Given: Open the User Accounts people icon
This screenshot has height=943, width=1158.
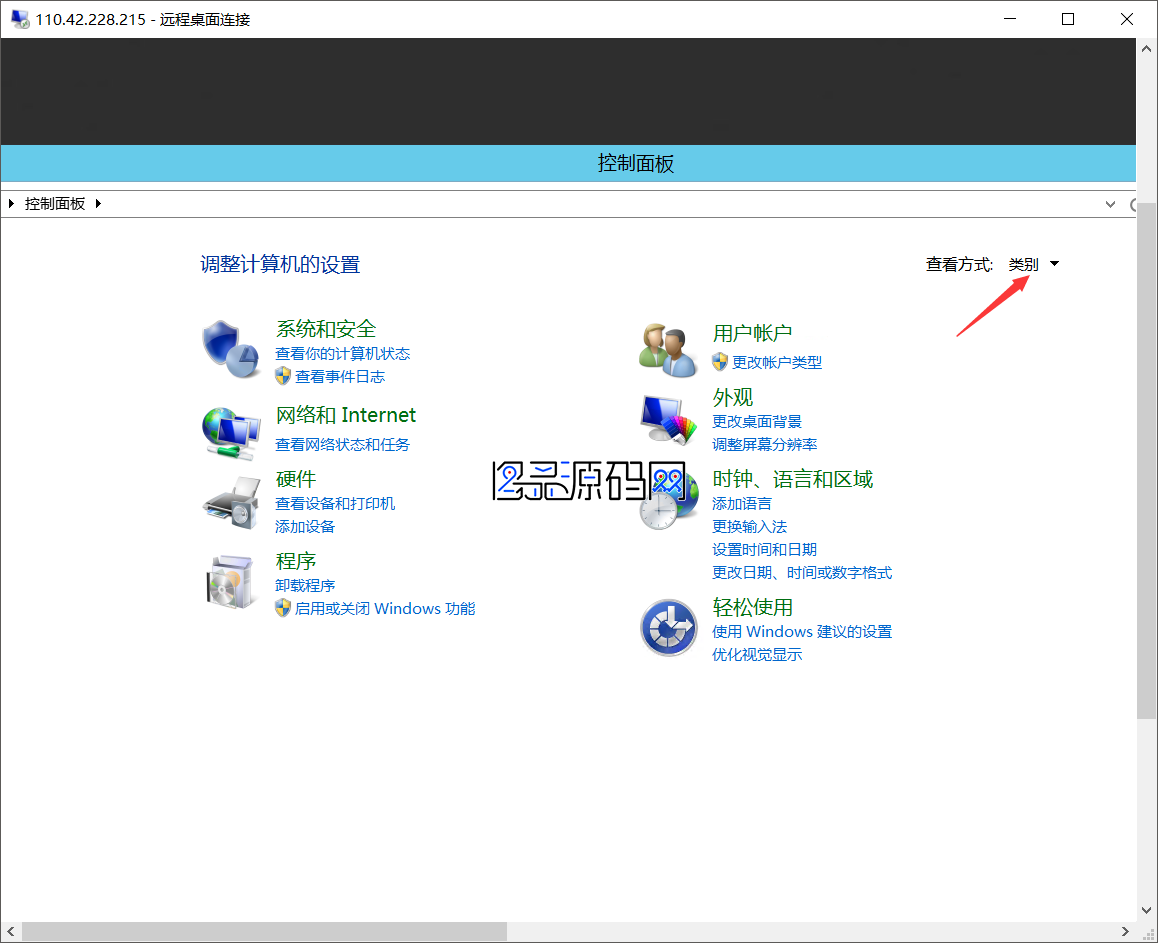Looking at the screenshot, I should (668, 350).
